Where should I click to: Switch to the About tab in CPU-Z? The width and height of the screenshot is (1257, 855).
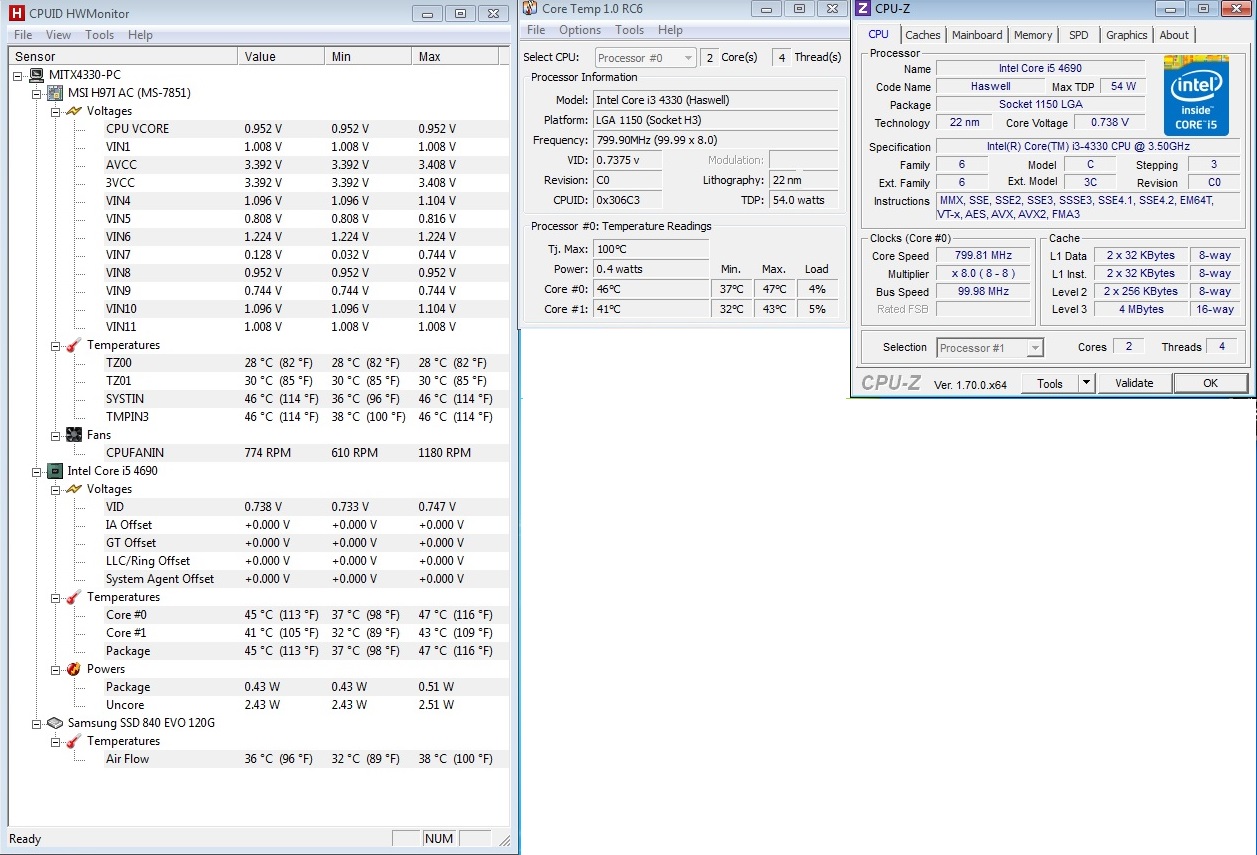1174,35
